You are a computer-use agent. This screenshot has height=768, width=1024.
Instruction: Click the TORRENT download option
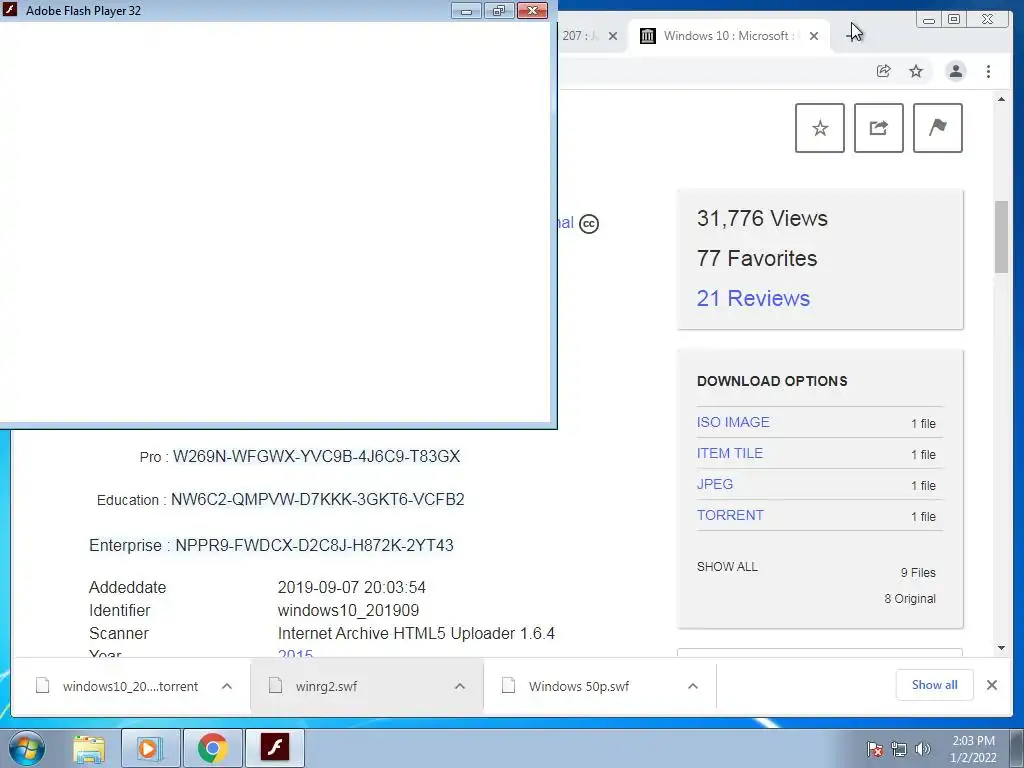tap(730, 515)
